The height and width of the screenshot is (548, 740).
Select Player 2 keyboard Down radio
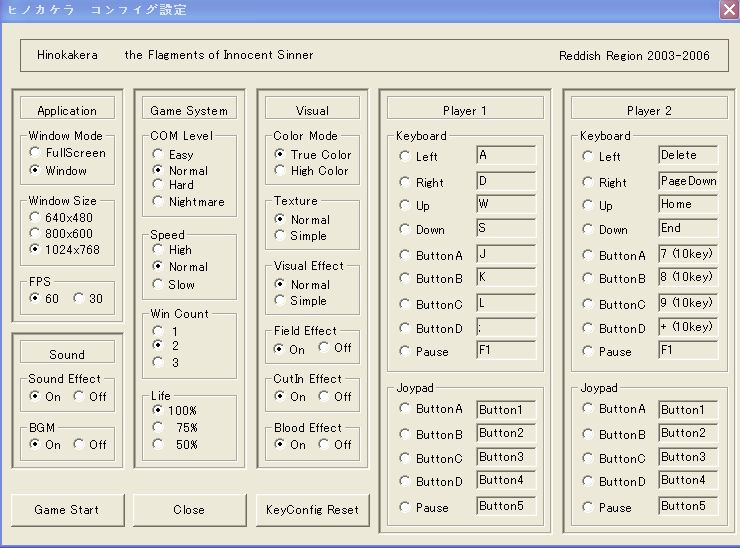588,229
